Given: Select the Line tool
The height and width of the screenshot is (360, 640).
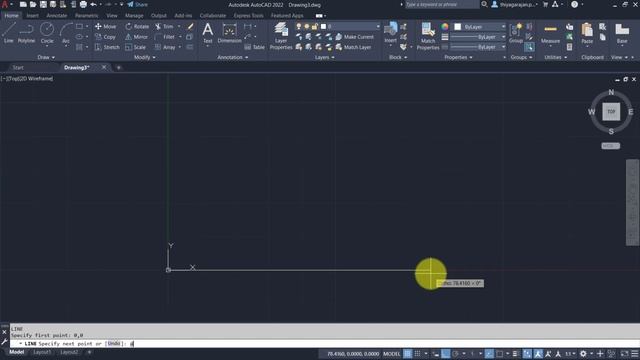Looking at the screenshot, I should (x=9, y=33).
